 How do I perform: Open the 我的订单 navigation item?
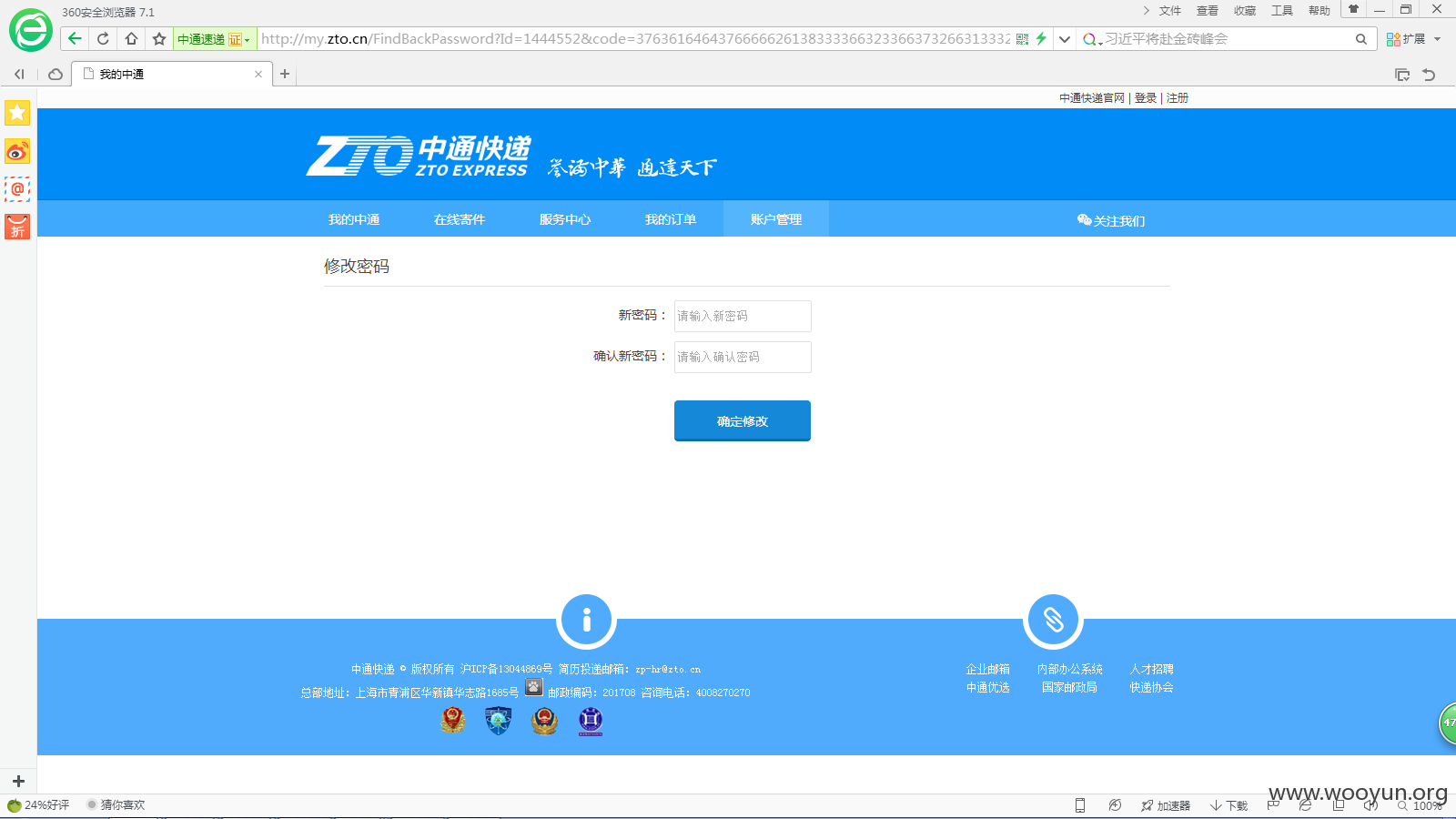(671, 219)
